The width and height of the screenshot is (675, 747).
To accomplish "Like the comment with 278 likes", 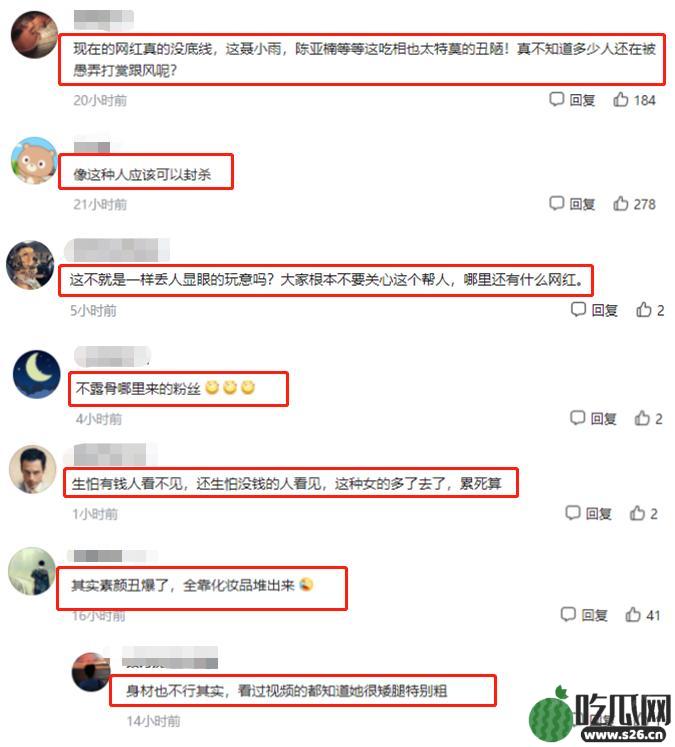I will tap(620, 203).
